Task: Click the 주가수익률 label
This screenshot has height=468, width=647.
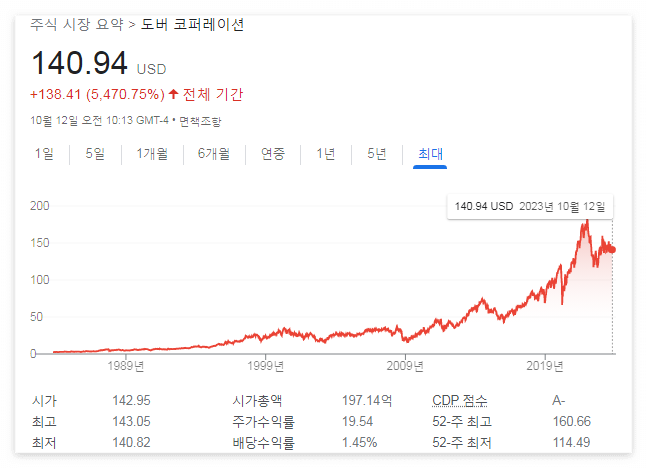Action: point(263,421)
